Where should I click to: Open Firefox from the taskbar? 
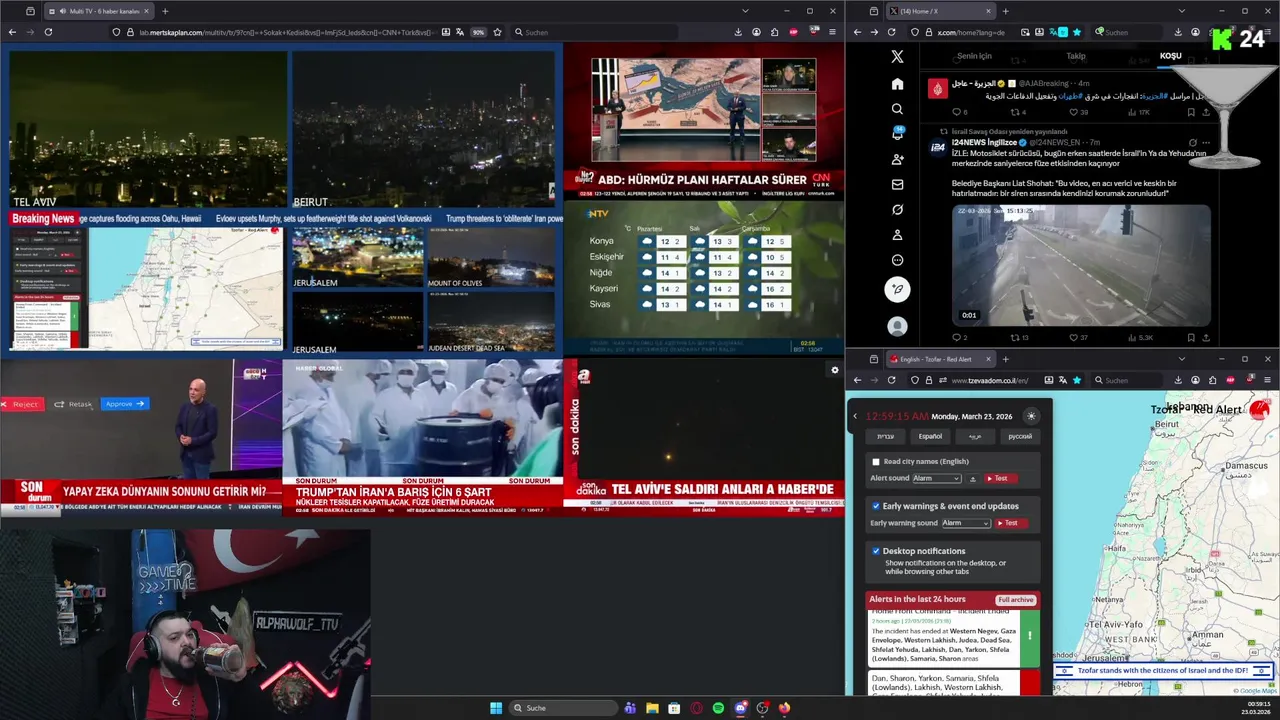coord(785,708)
